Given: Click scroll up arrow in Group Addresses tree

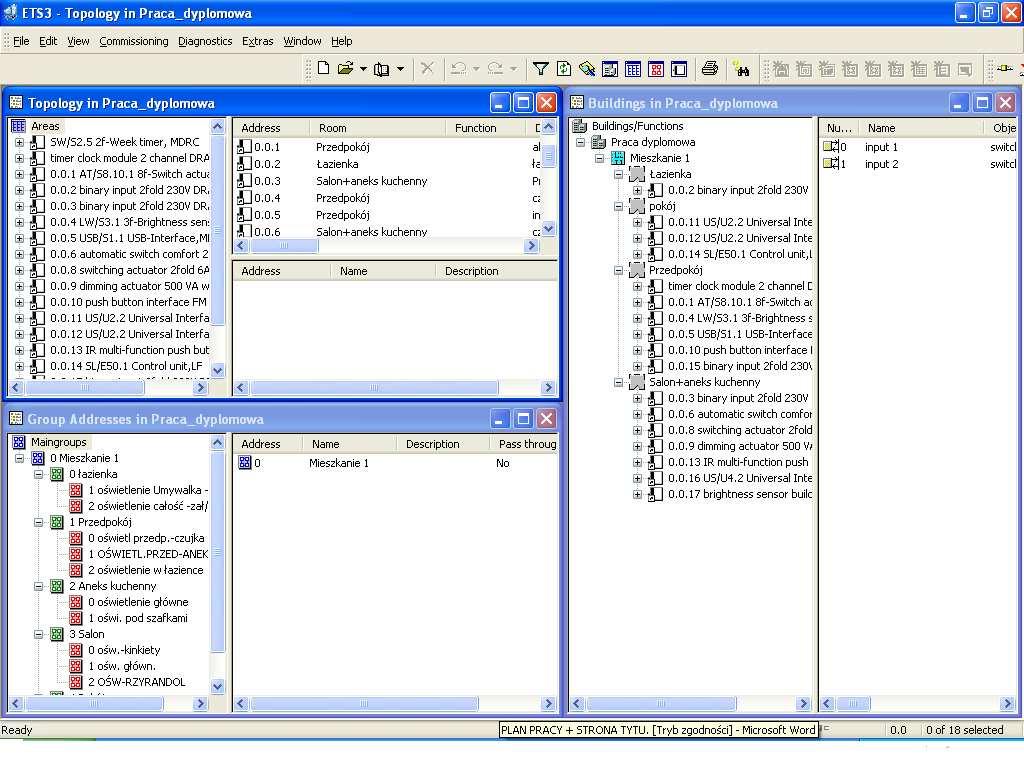Looking at the screenshot, I should (217, 443).
